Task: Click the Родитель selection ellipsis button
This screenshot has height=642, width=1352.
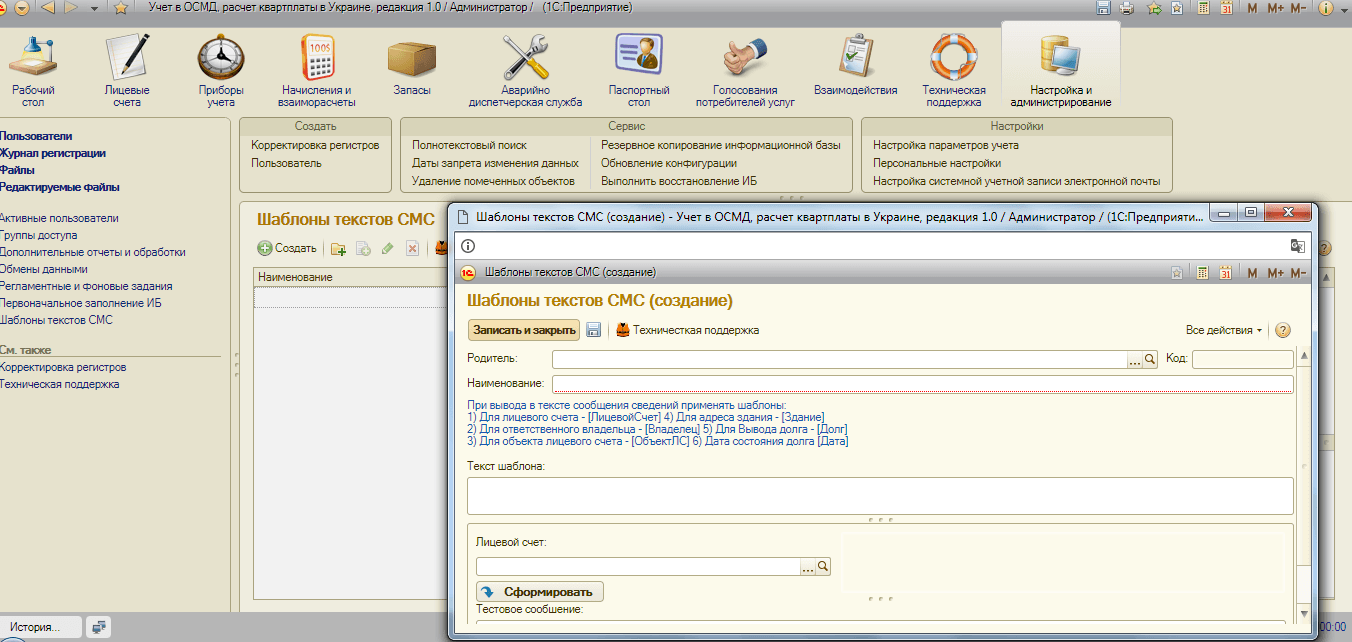Action: [x=1134, y=360]
